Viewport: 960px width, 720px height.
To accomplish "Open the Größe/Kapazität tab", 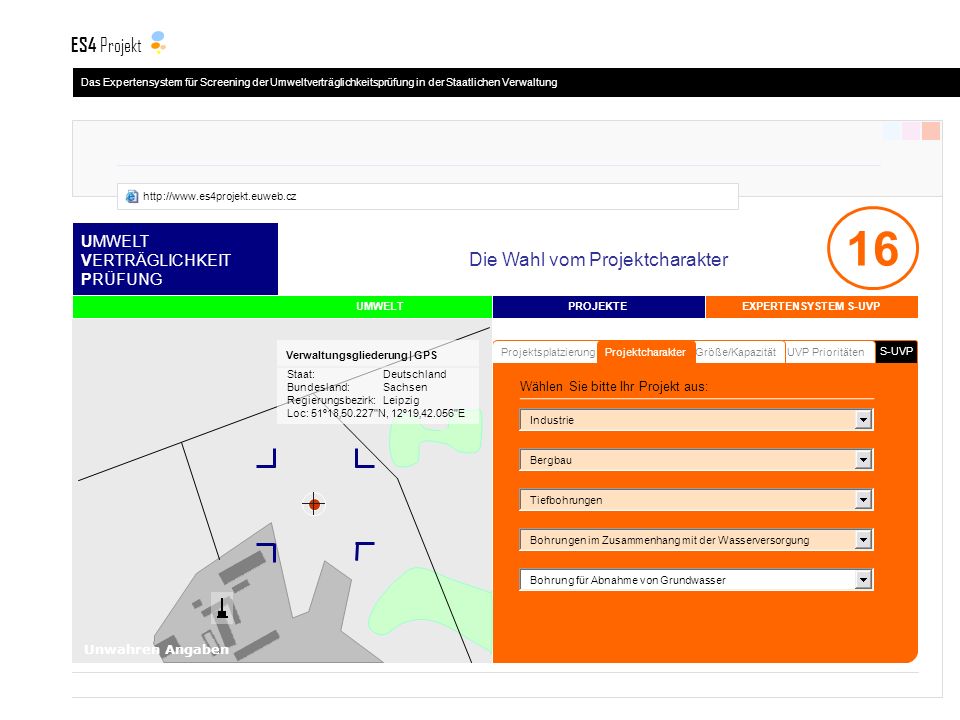I will pyautogui.click(x=740, y=352).
